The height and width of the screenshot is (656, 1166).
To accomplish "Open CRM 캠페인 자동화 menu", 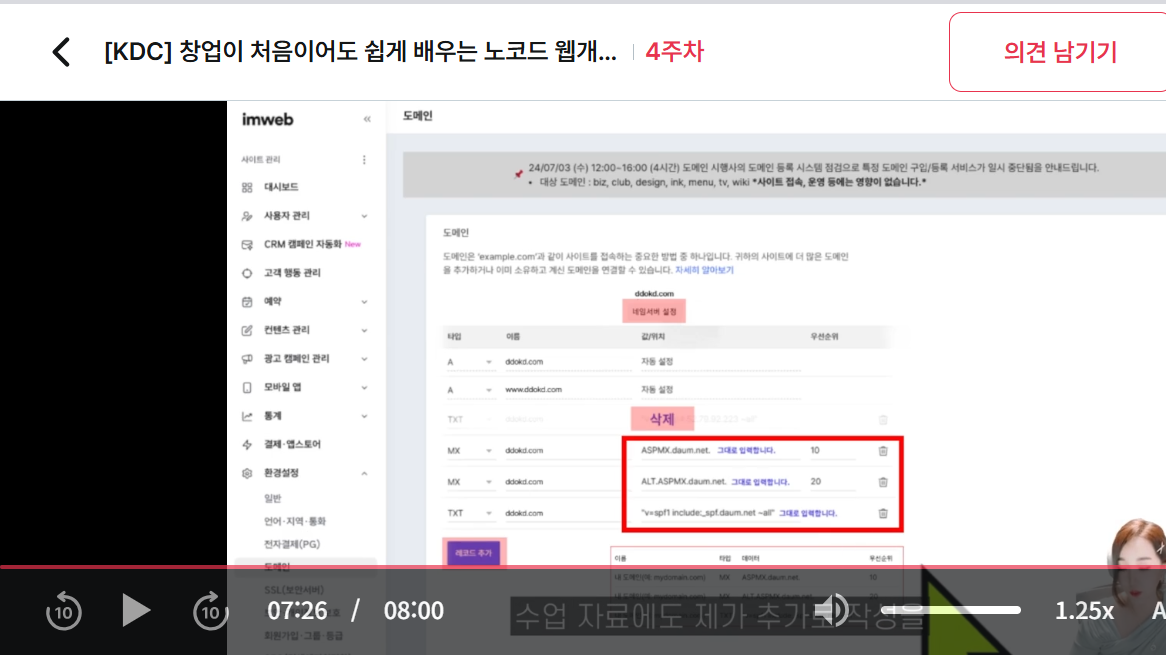I will point(303,244).
